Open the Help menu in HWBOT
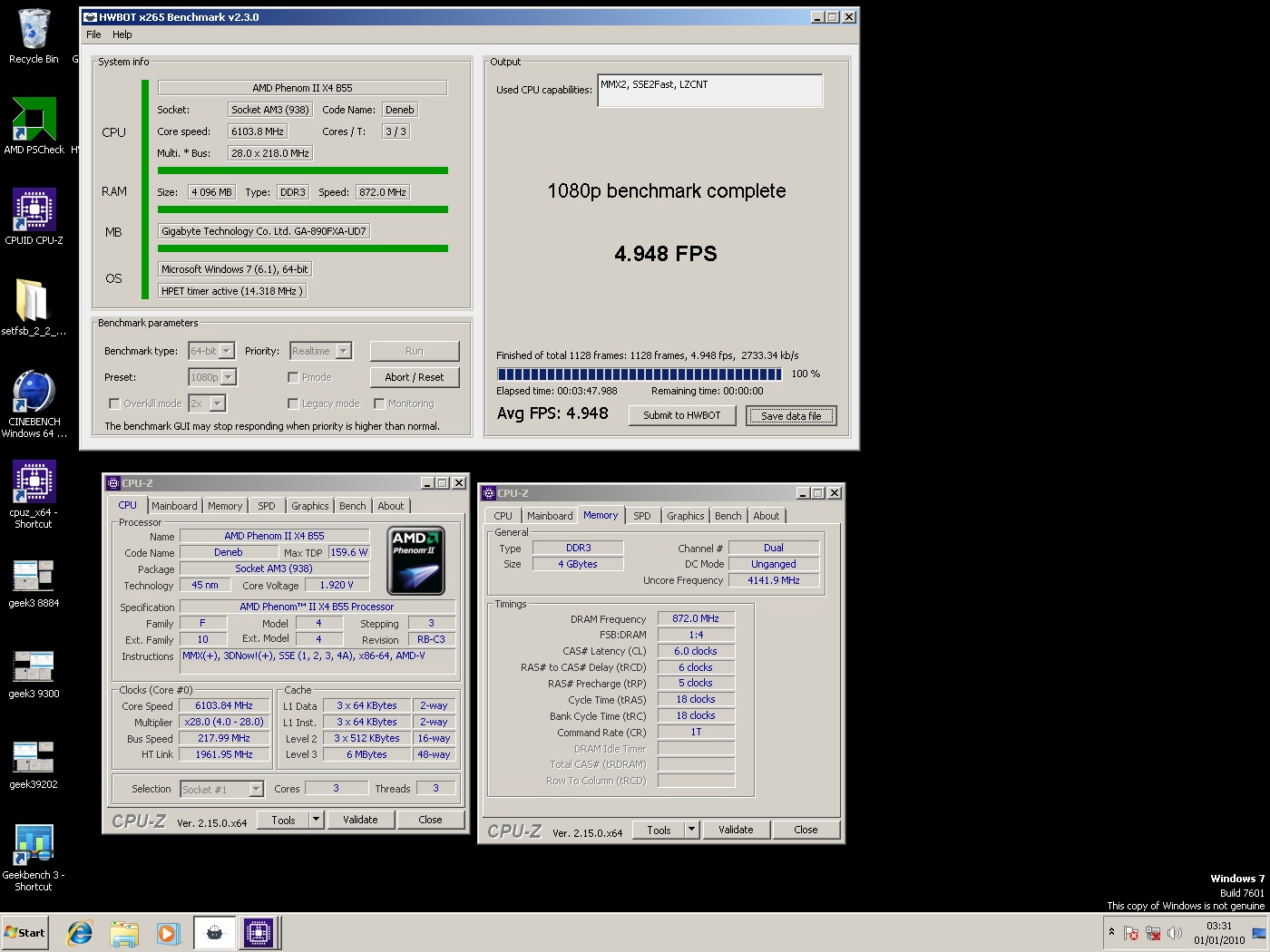 coord(122,34)
